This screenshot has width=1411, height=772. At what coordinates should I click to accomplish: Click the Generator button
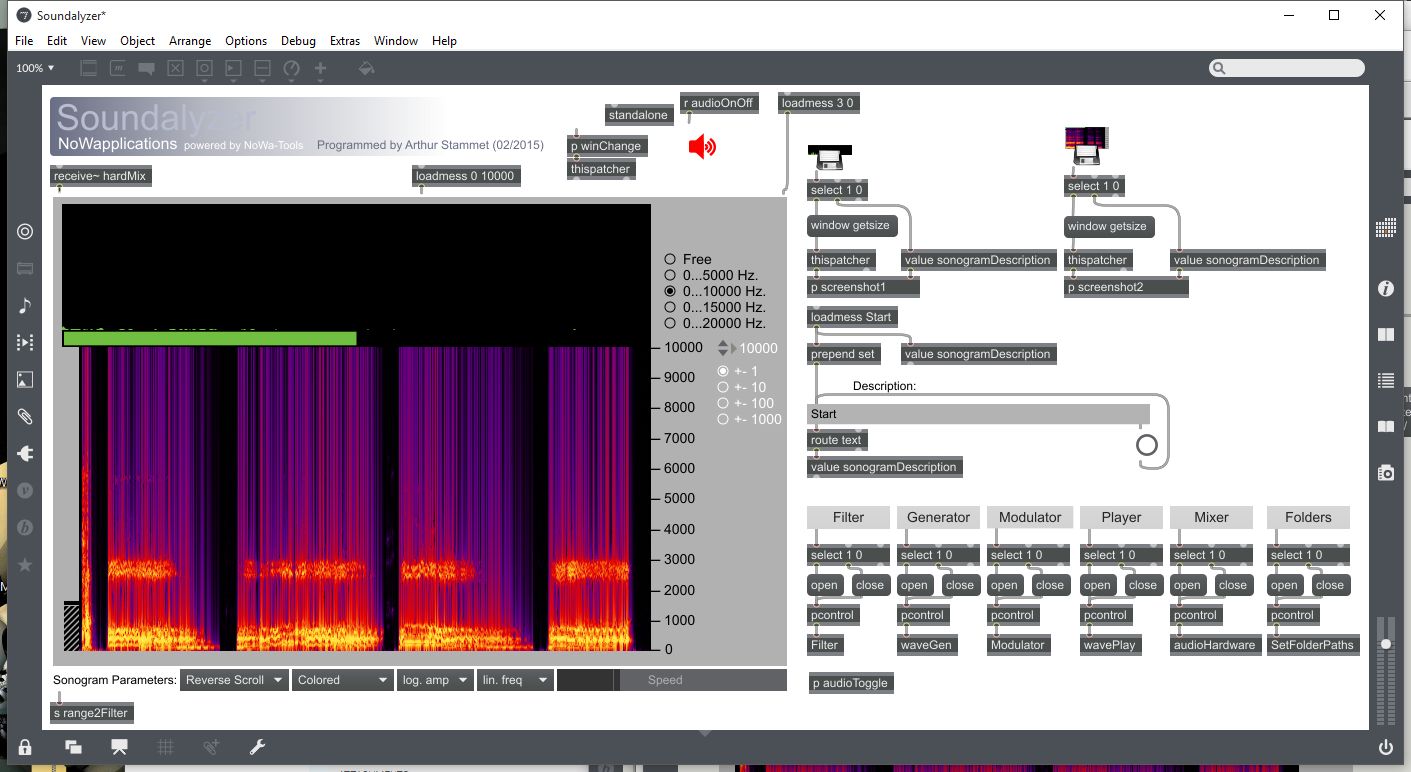[x=938, y=517]
